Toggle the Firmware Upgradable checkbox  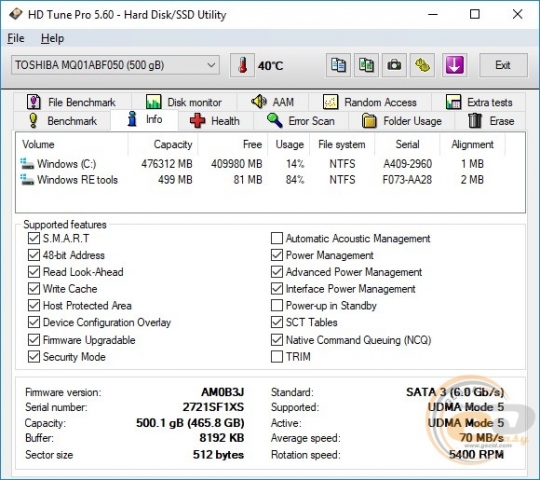pos(33,340)
